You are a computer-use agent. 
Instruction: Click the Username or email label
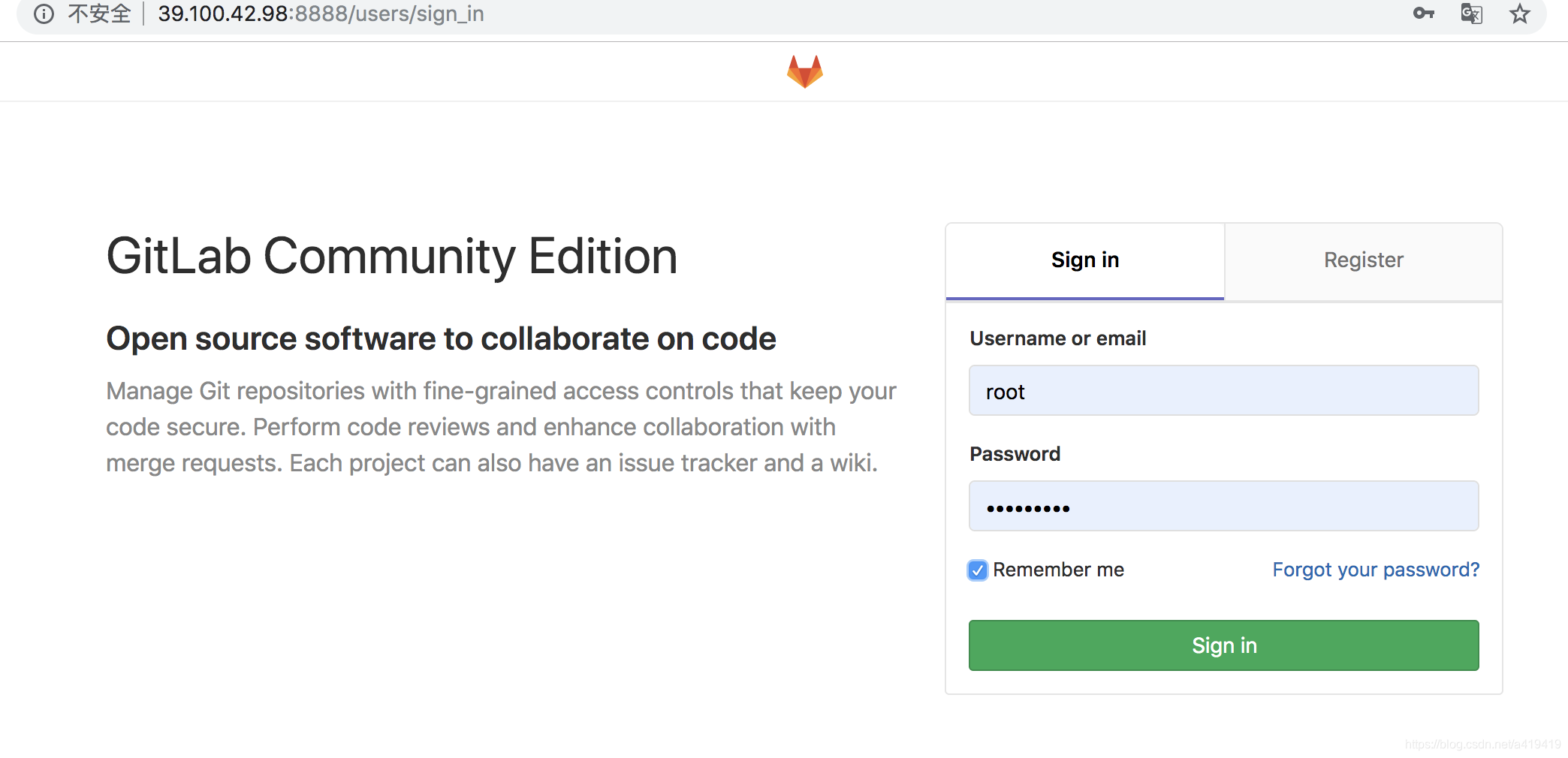pyautogui.click(x=1058, y=338)
